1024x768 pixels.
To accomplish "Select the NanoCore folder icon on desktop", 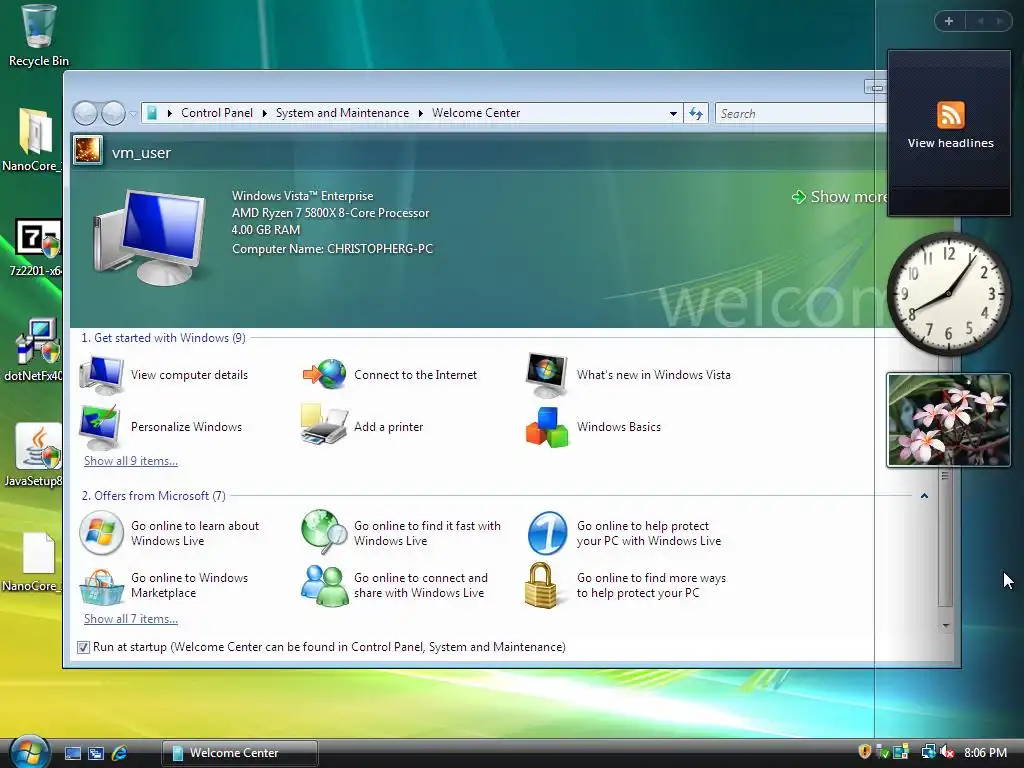I will (35, 131).
